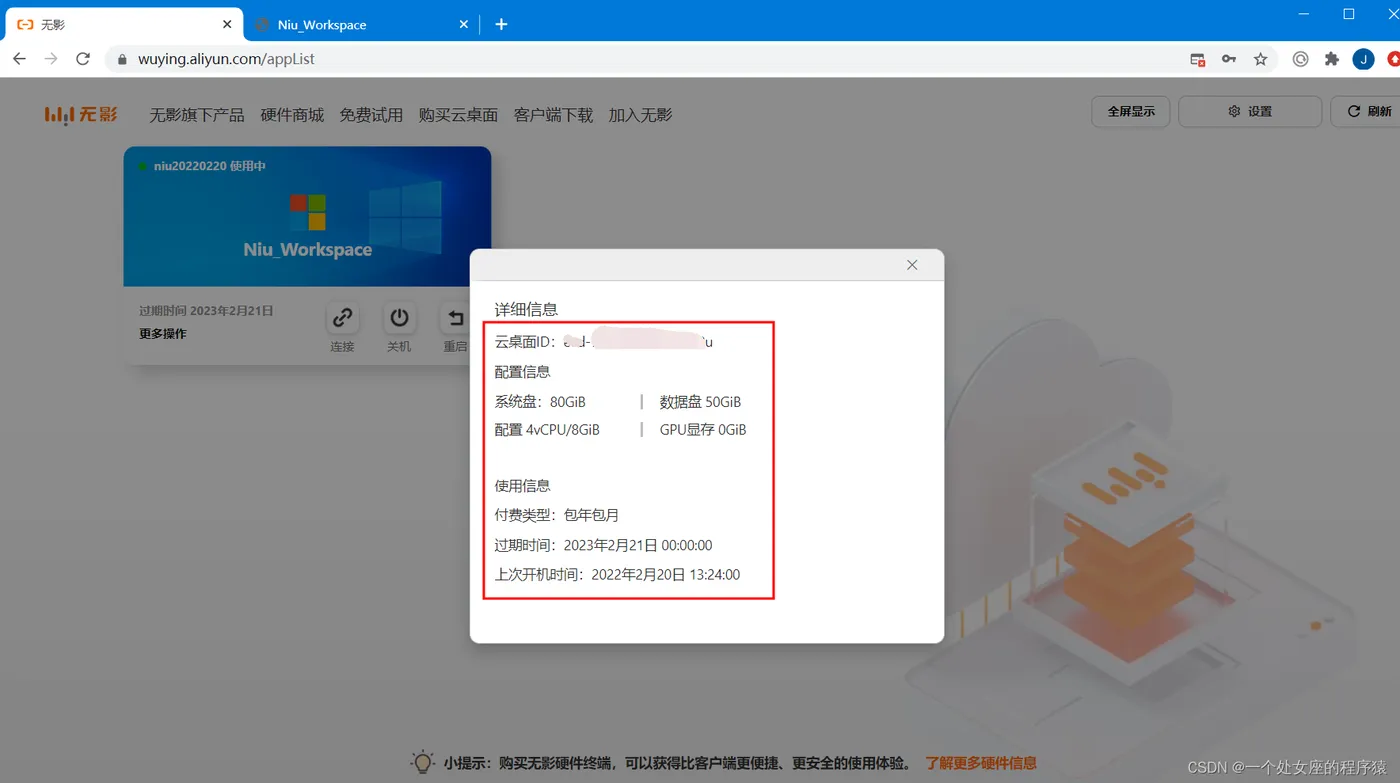
Task: Click the 关机 power icon
Action: (399, 318)
